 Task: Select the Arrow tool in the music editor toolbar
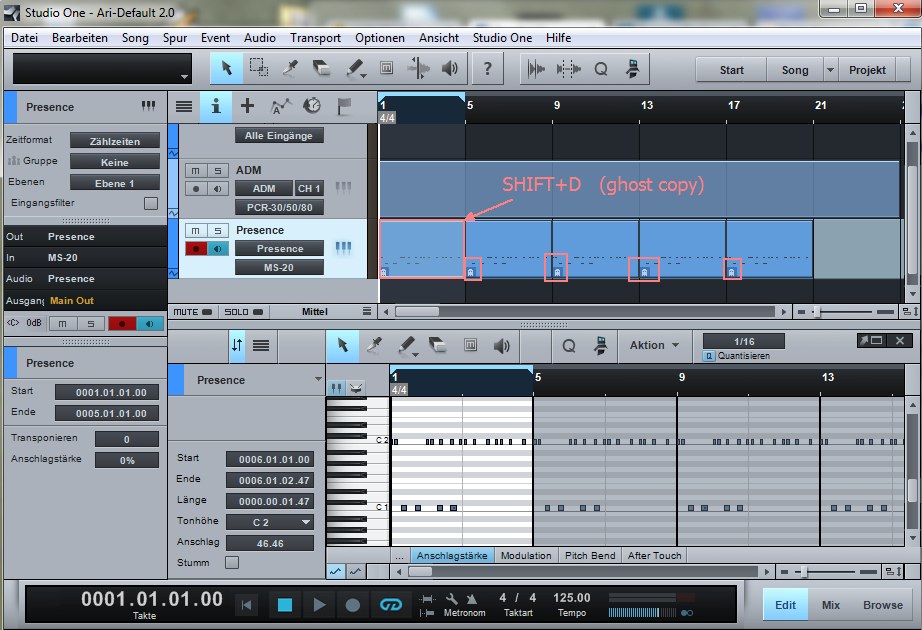point(342,345)
